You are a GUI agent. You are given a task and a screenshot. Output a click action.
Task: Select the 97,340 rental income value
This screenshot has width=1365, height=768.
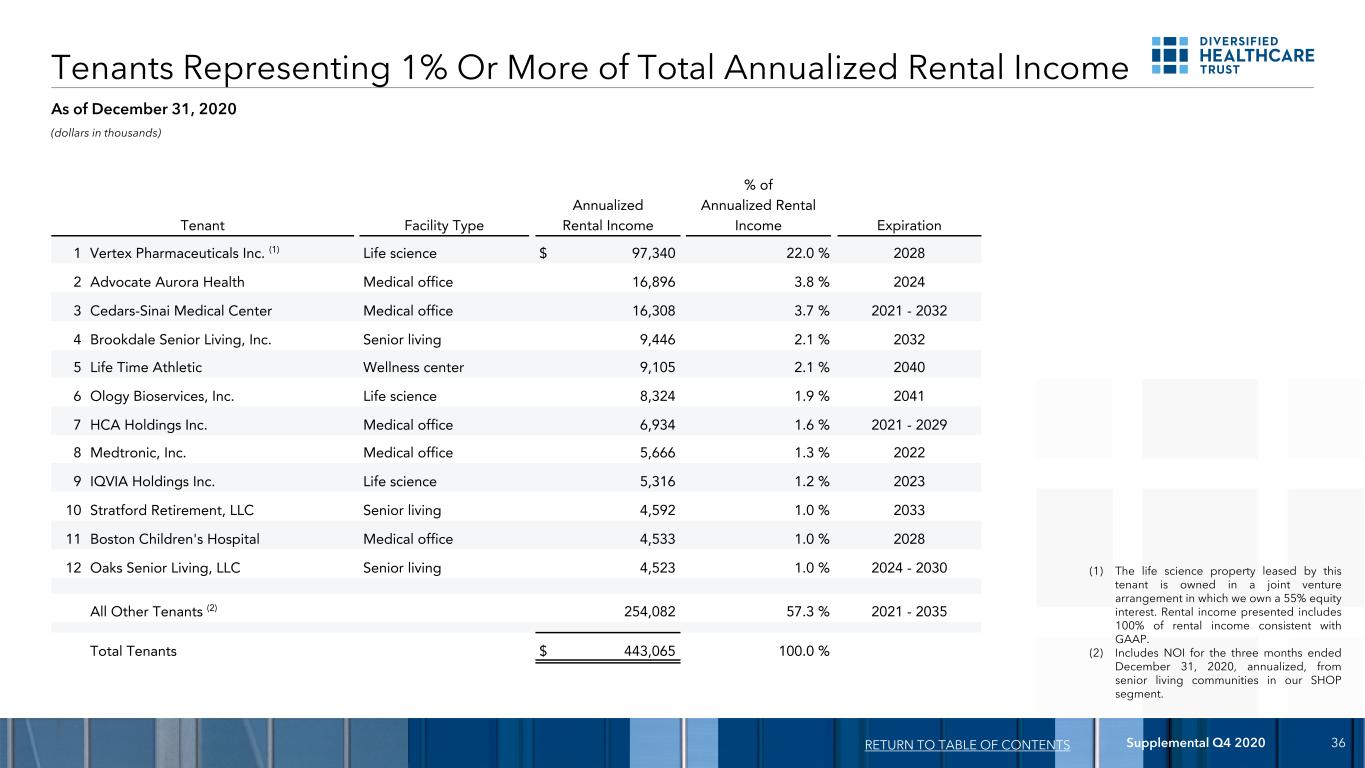tap(647, 253)
